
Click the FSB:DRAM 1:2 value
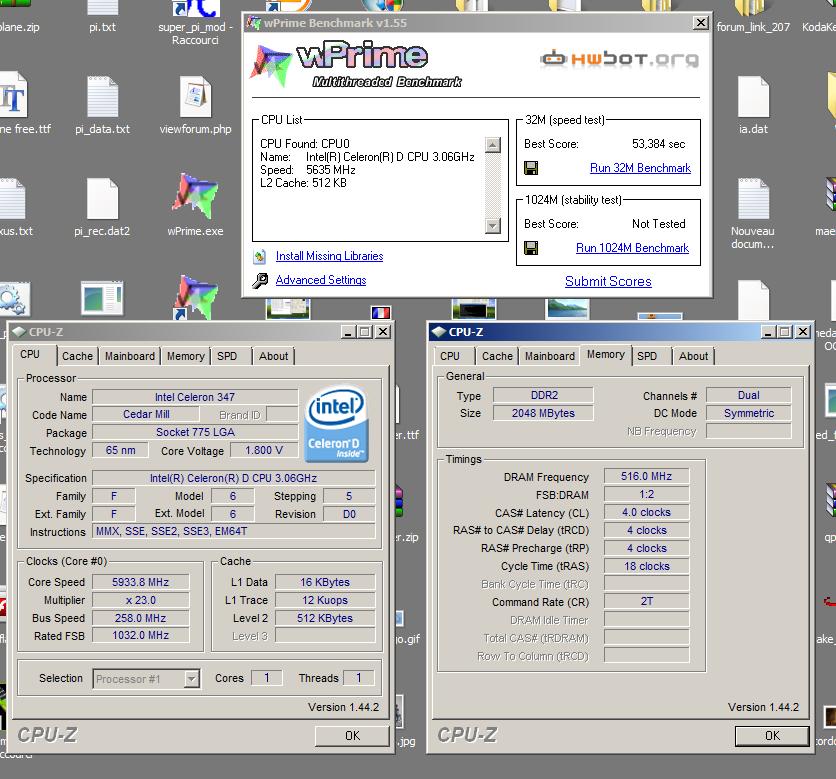coord(646,494)
